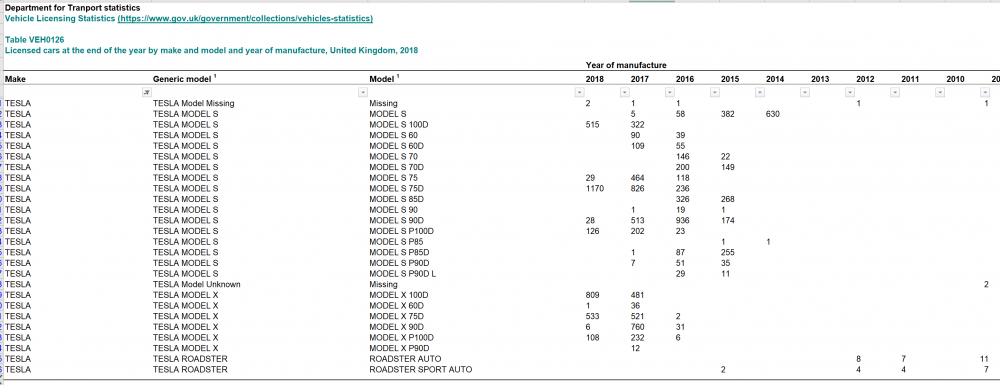Open the 2016 column filter dropdown
Image resolution: width=1000 pixels, height=385 pixels.
715,92
